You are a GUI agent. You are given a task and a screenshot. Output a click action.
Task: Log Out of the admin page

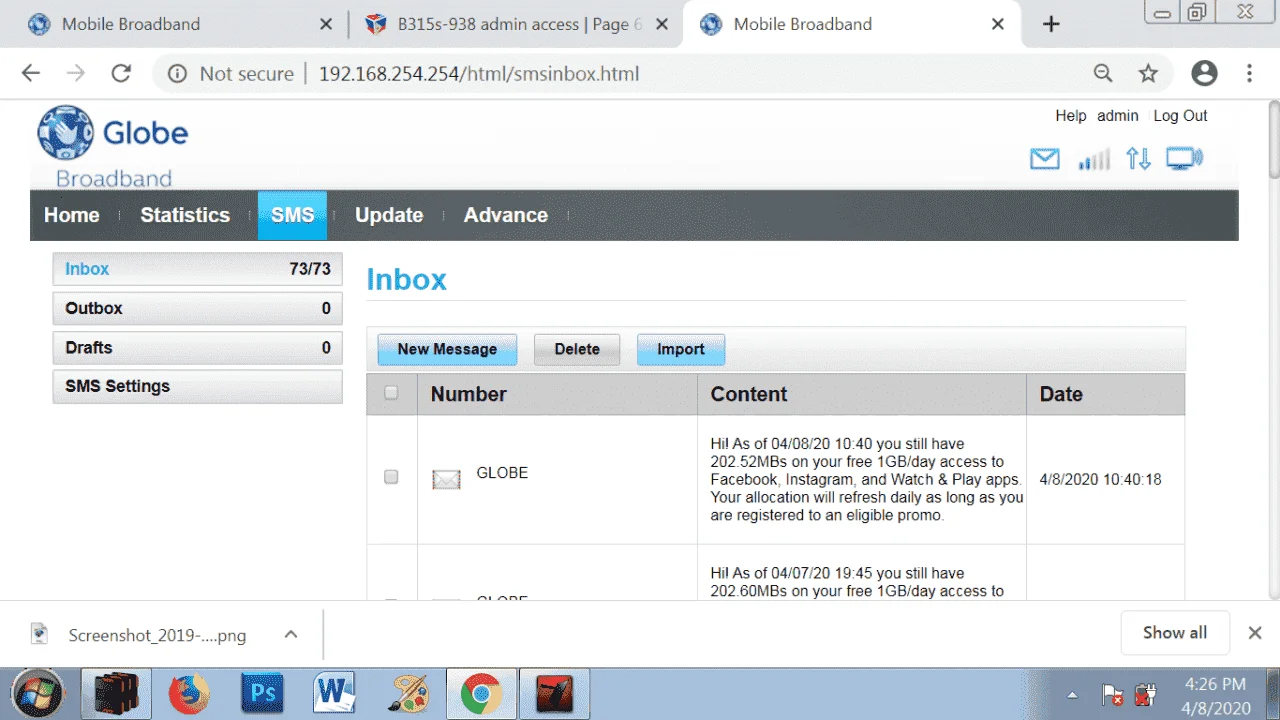pyautogui.click(x=1180, y=116)
